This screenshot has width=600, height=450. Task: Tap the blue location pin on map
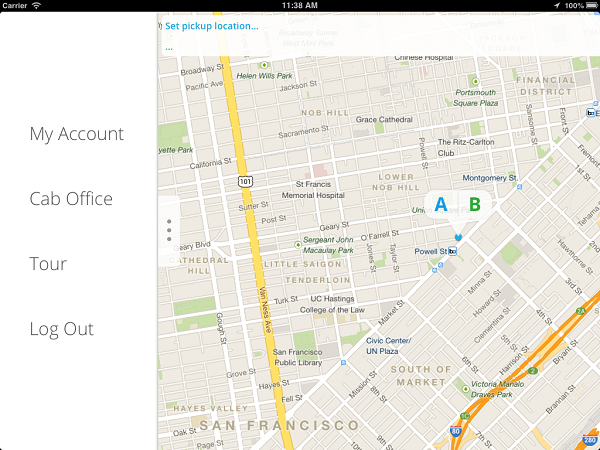click(458, 237)
